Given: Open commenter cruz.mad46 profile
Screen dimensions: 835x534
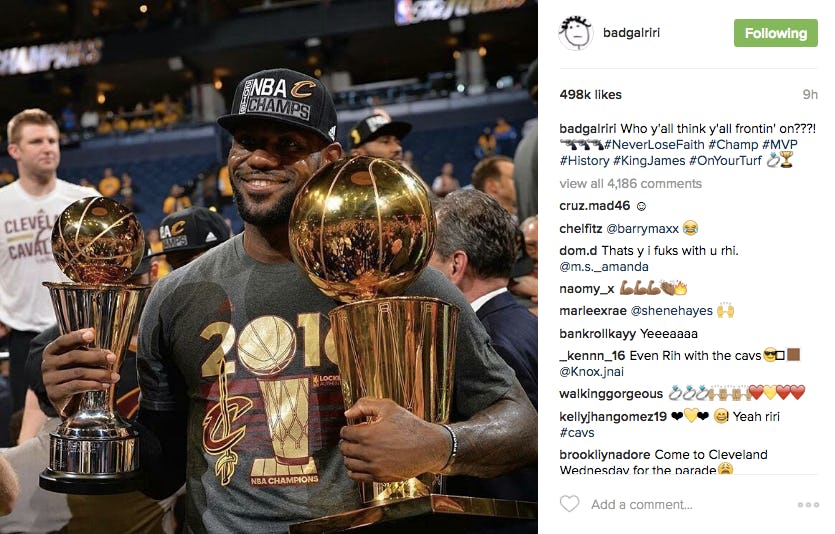Looking at the screenshot, I should coord(594,206).
